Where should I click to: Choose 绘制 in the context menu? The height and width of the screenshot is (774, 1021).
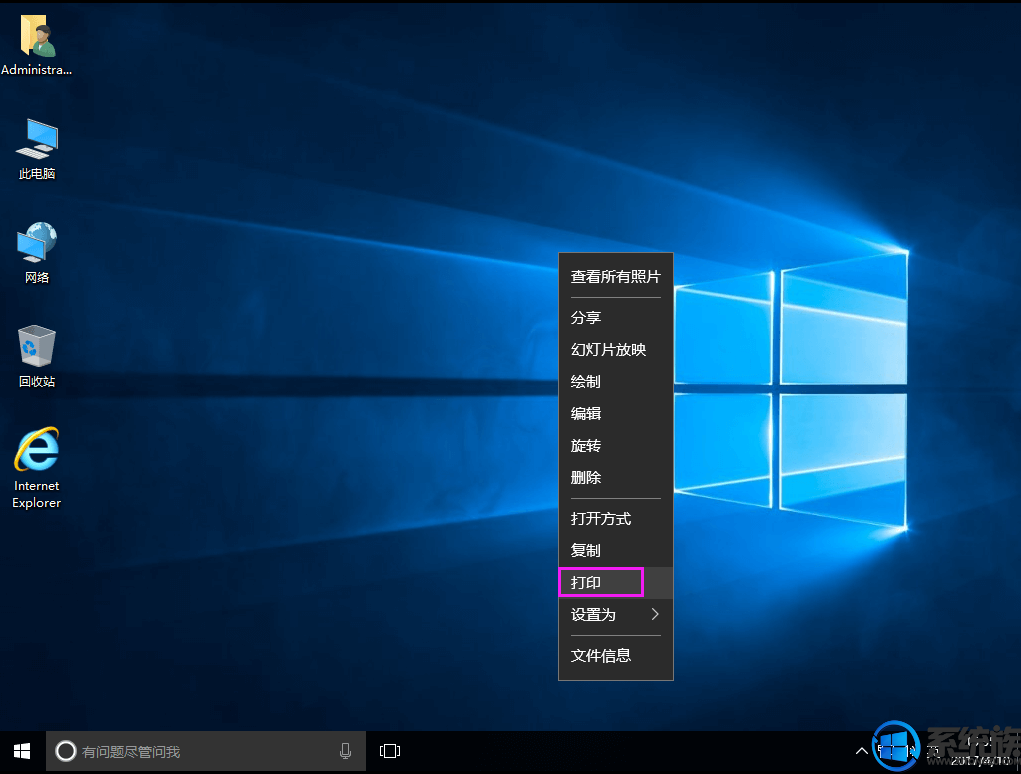[615, 381]
